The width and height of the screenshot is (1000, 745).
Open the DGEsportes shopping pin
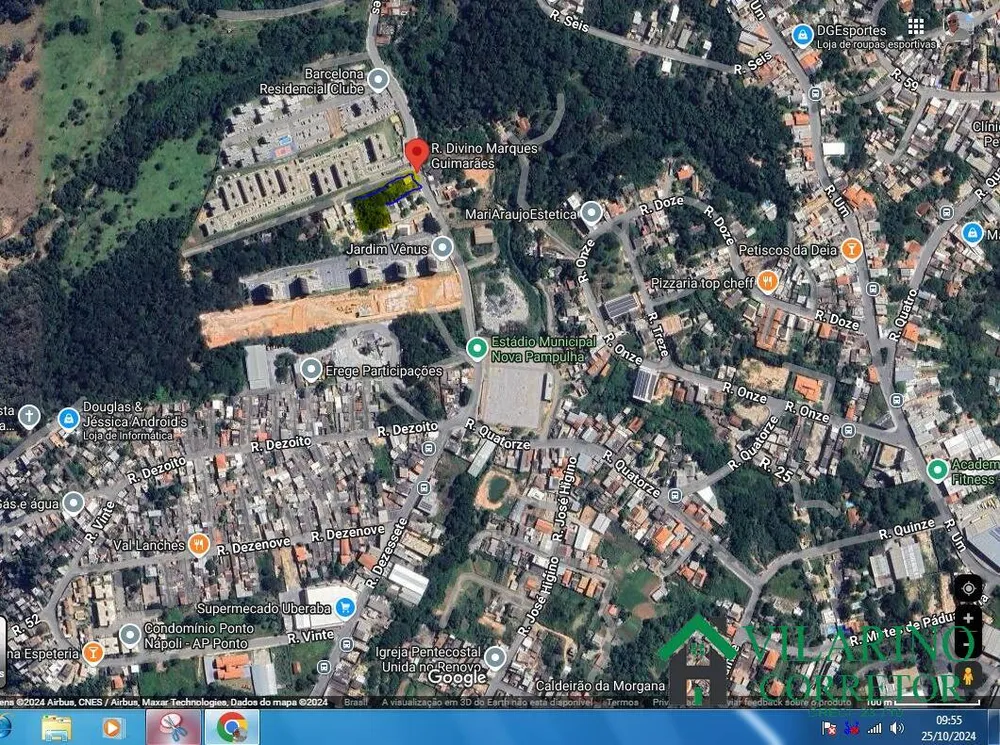(802, 36)
